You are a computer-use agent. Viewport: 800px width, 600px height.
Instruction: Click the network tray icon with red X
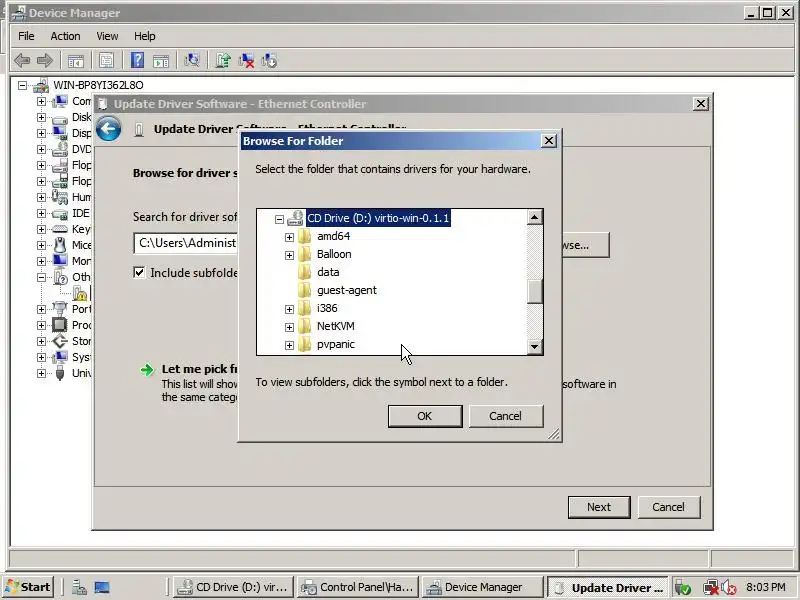click(710, 588)
